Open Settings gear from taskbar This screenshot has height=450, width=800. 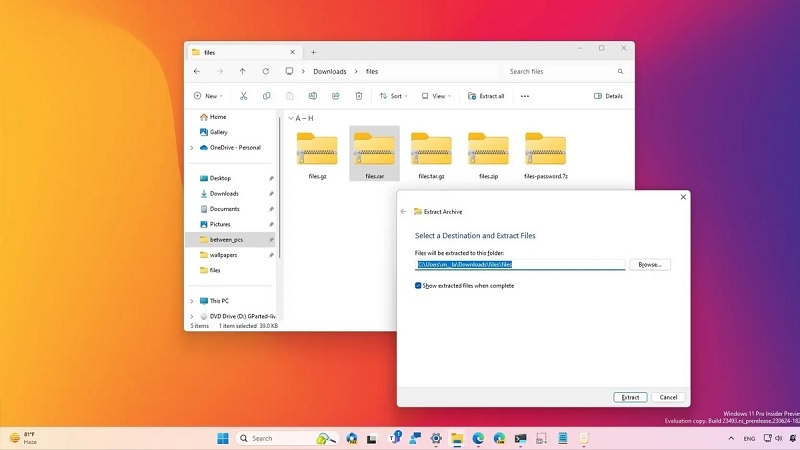click(x=436, y=438)
